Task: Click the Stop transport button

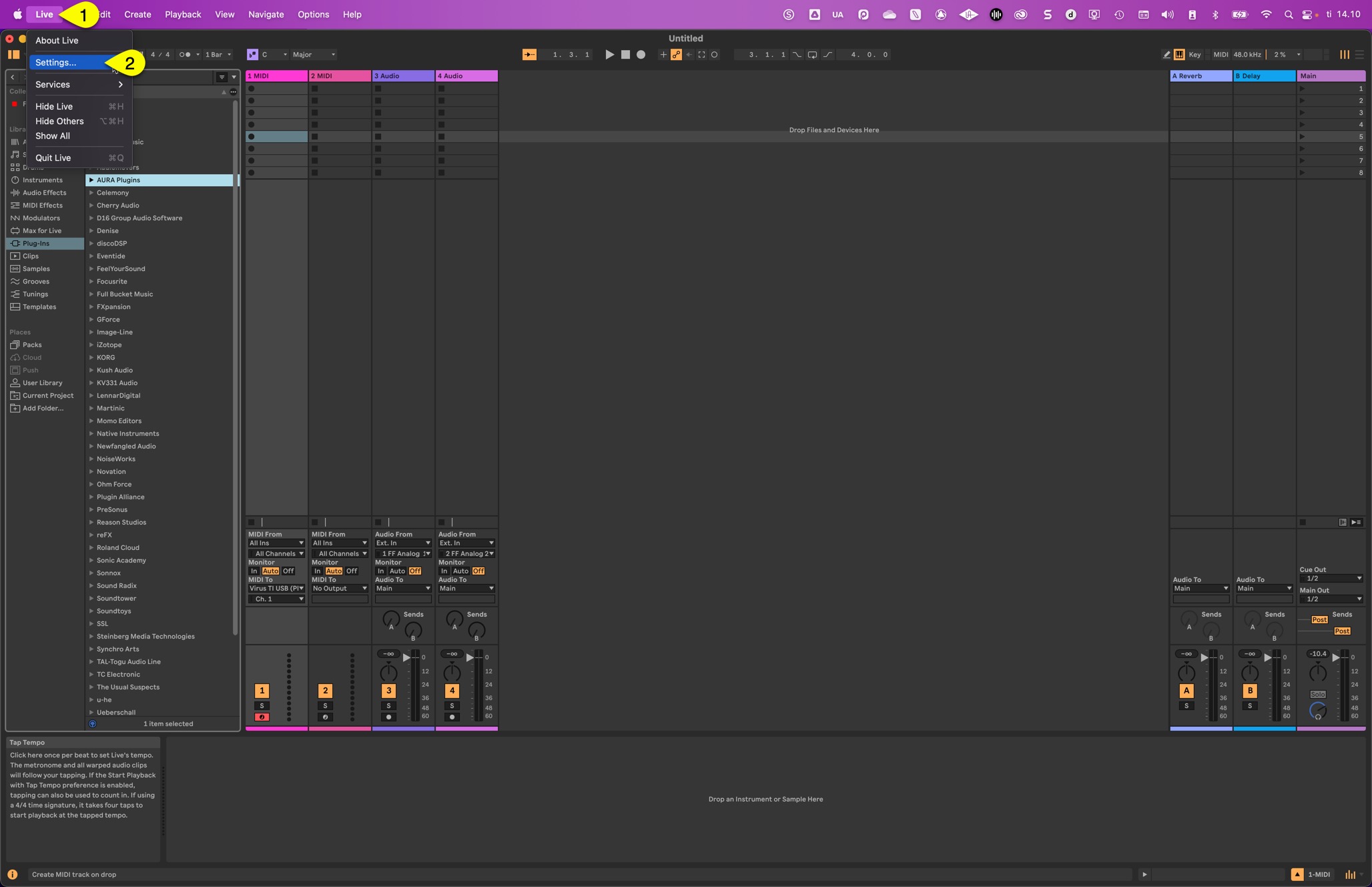Action: click(x=625, y=55)
